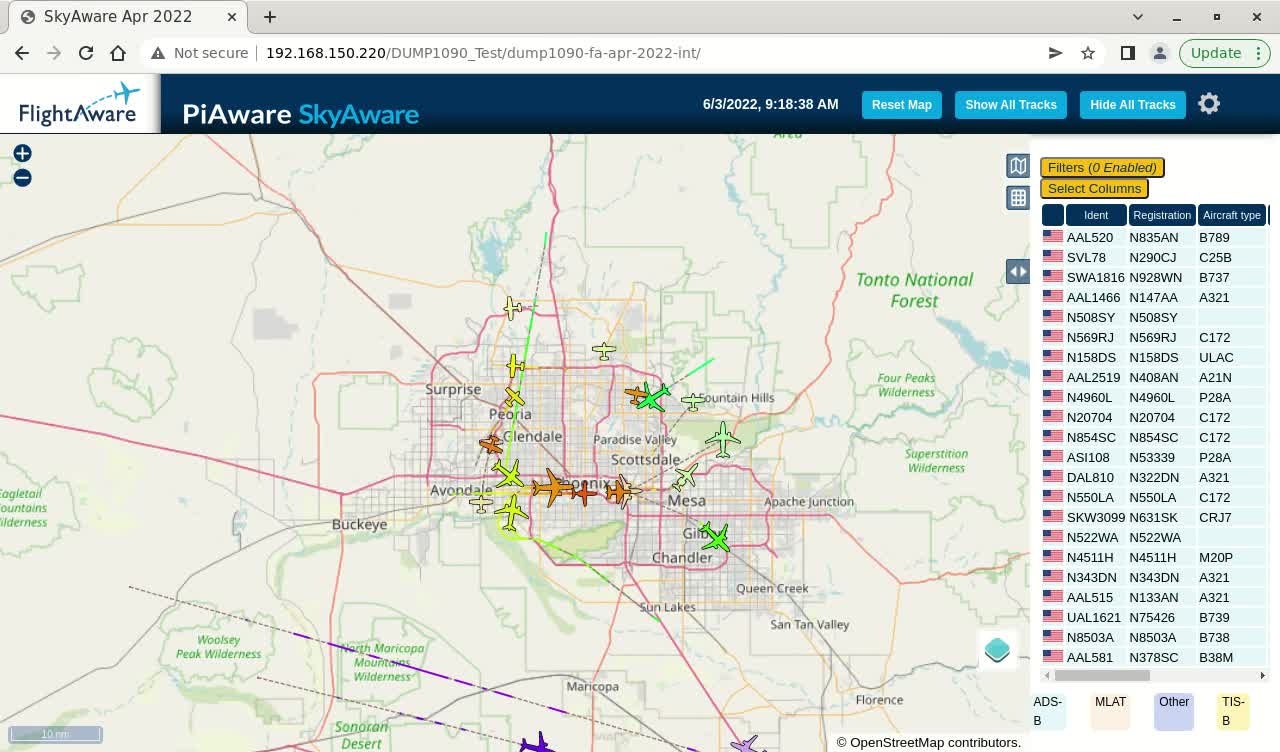This screenshot has height=752, width=1280.
Task: Select N4511H M20P row
Action: coord(1154,557)
